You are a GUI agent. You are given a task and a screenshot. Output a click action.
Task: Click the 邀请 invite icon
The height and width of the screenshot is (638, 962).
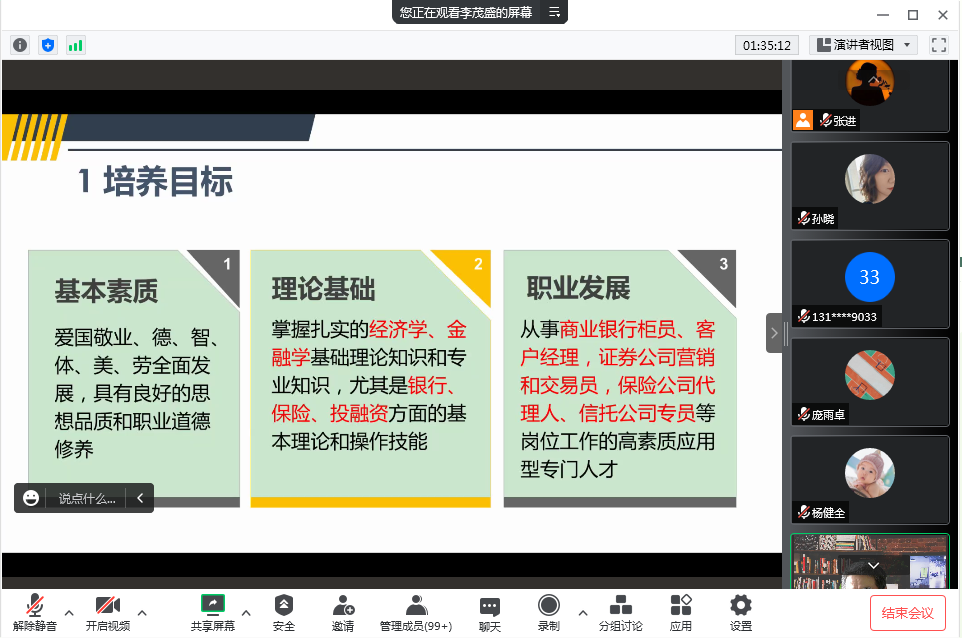click(x=343, y=612)
